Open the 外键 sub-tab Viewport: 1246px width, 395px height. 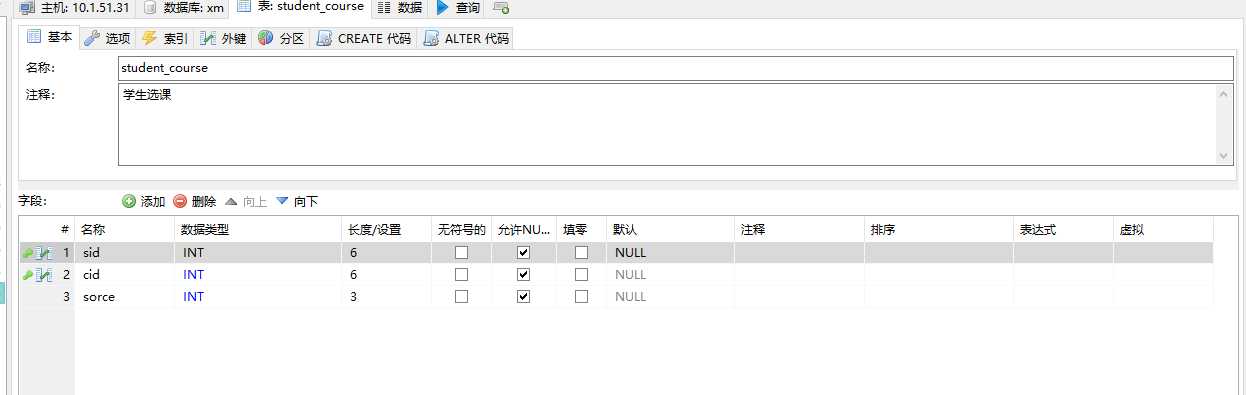pyautogui.click(x=223, y=38)
